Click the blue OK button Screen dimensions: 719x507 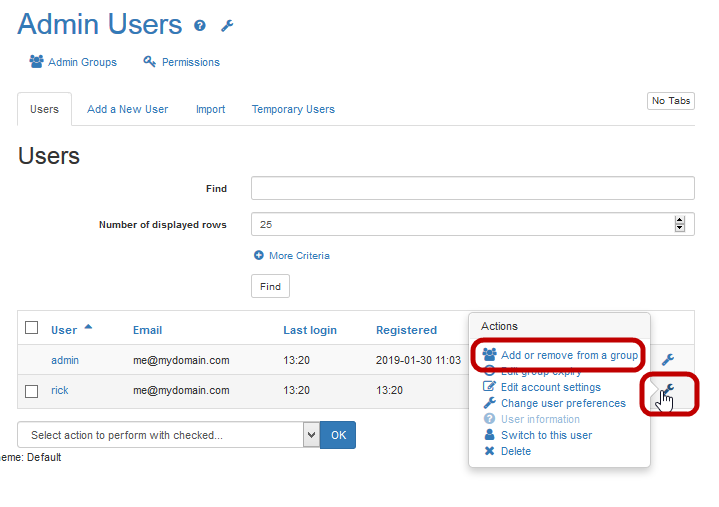pyautogui.click(x=338, y=435)
